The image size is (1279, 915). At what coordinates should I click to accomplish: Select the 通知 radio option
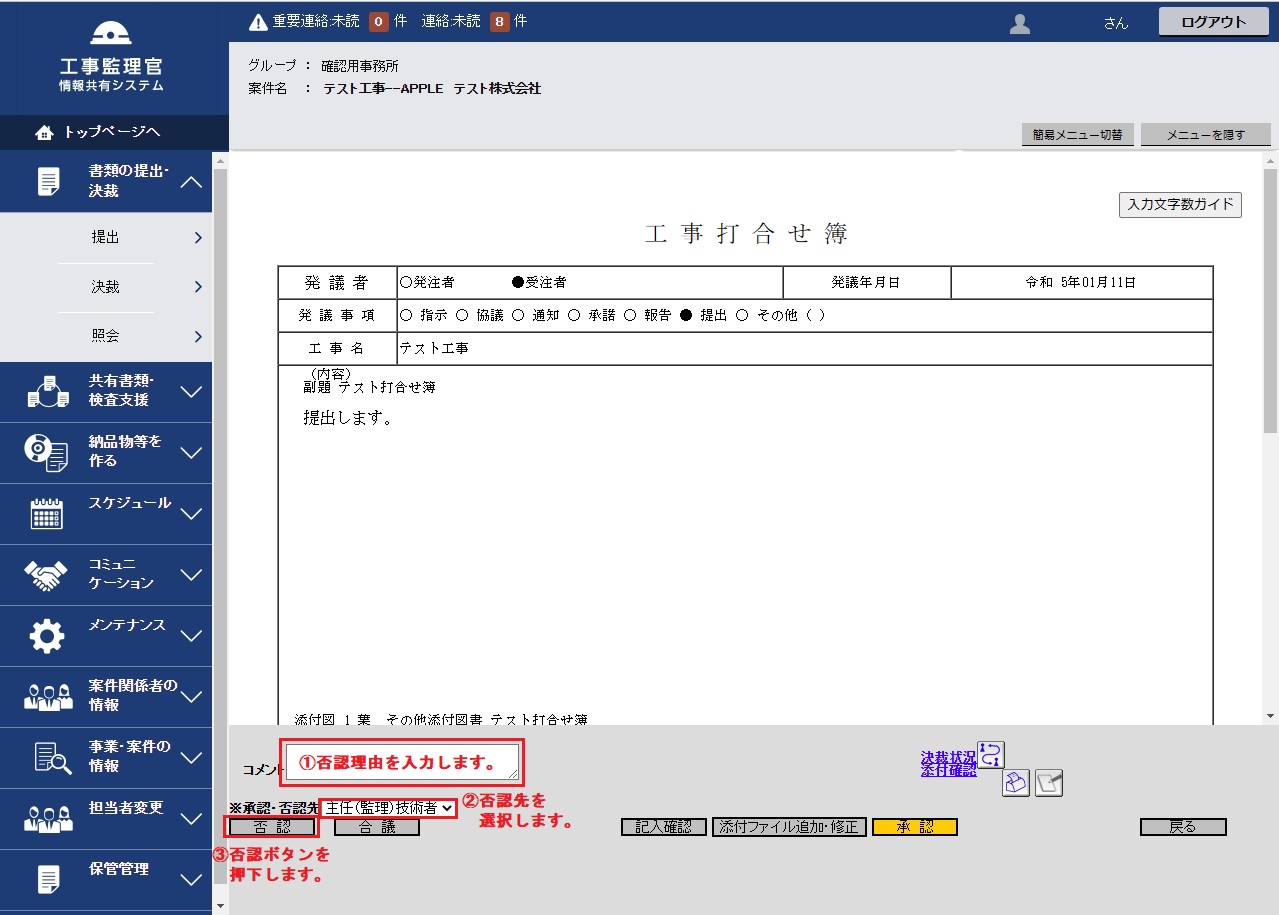518,315
